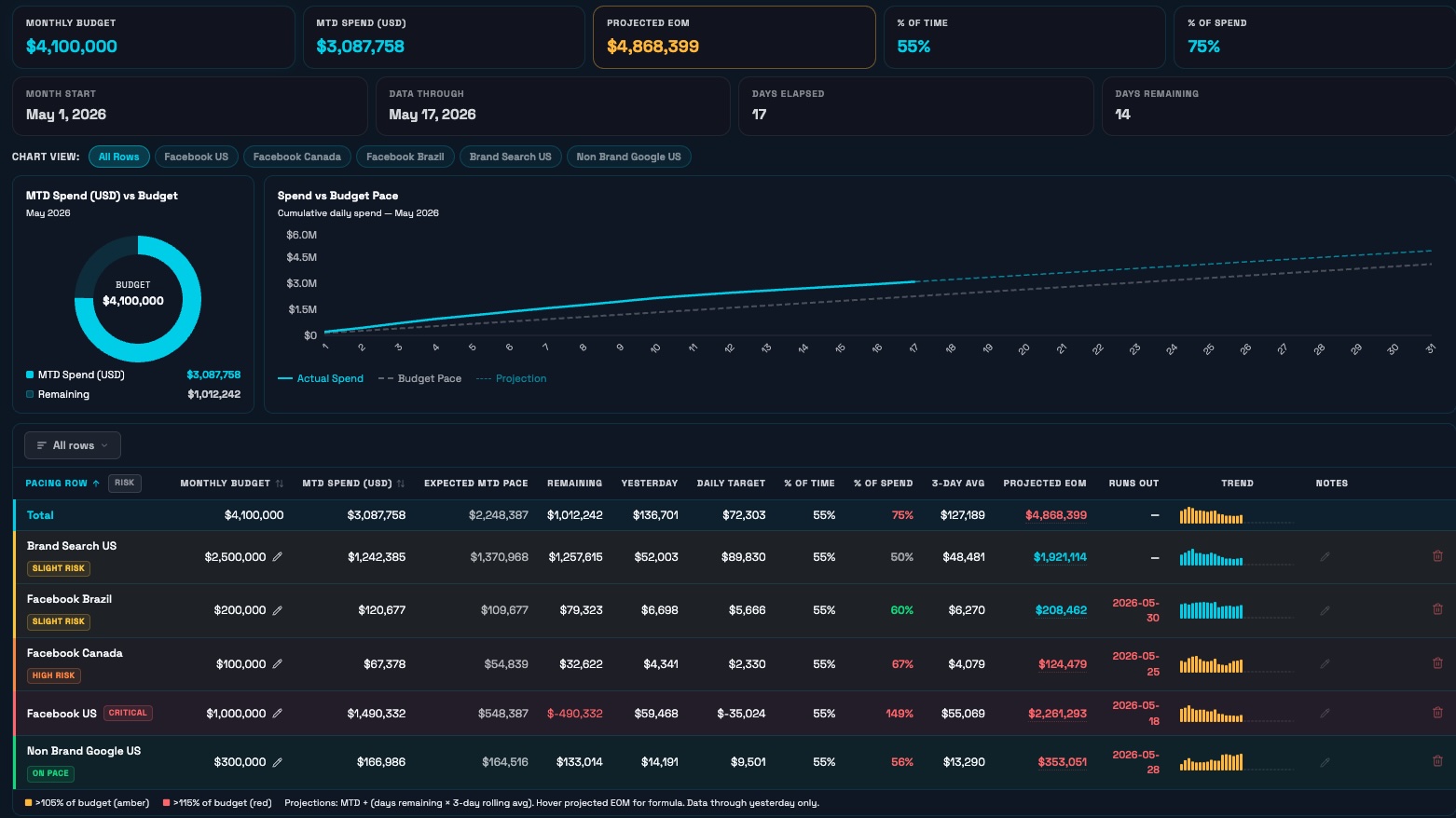The width and height of the screenshot is (1456, 818).
Task: Edit Facebook Brazil monthly budget pencil
Action: tap(277, 610)
